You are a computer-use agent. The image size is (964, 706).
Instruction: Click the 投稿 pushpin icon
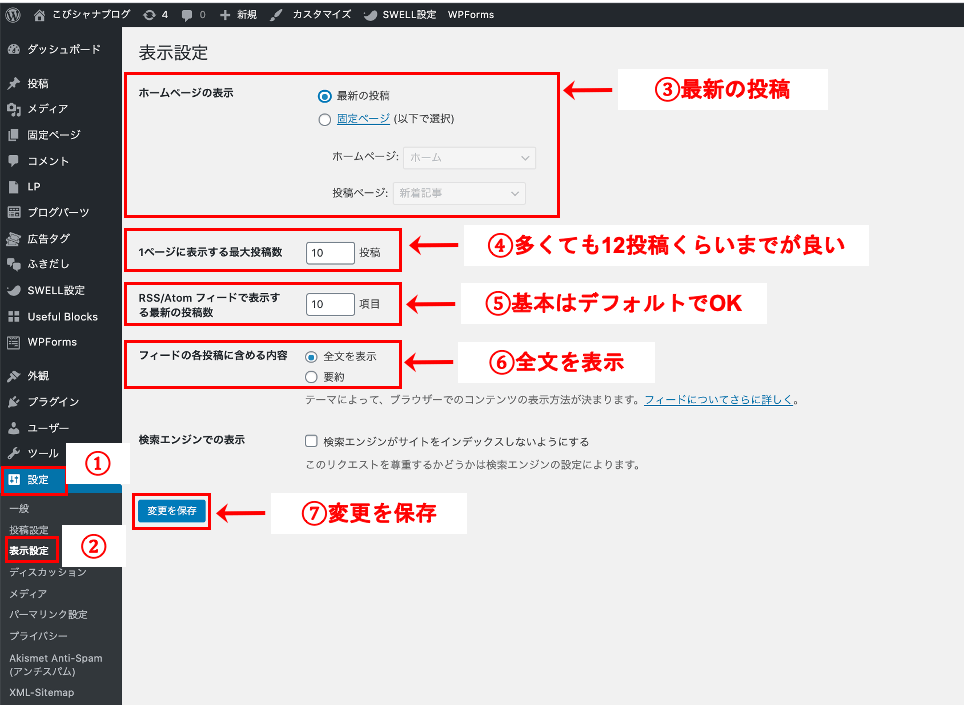click(x=14, y=84)
